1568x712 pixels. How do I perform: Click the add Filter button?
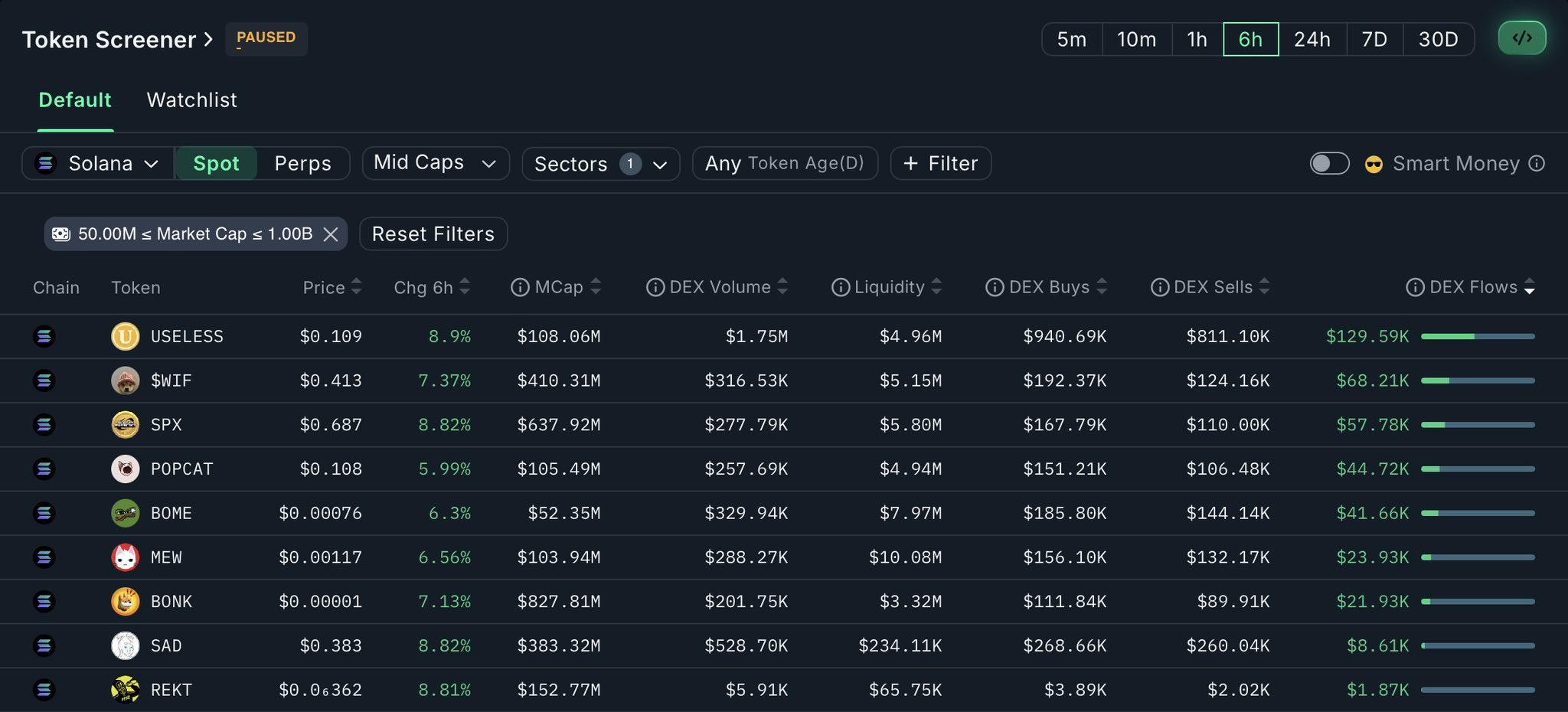point(940,164)
